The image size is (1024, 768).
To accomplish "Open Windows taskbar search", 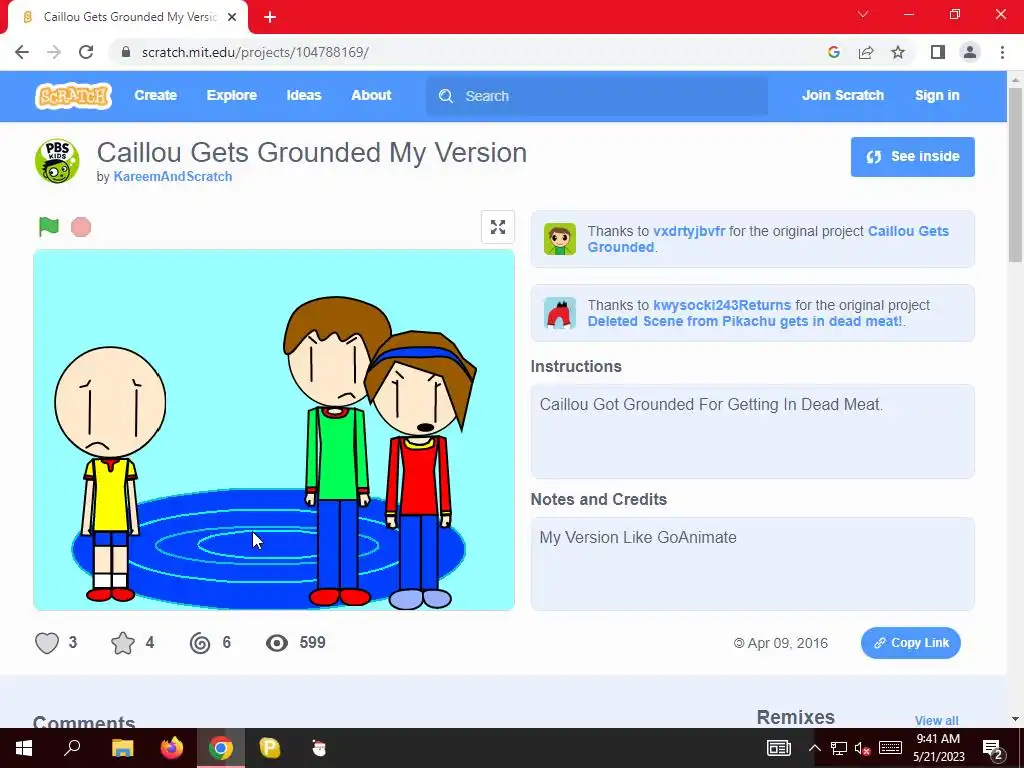I will [72, 748].
